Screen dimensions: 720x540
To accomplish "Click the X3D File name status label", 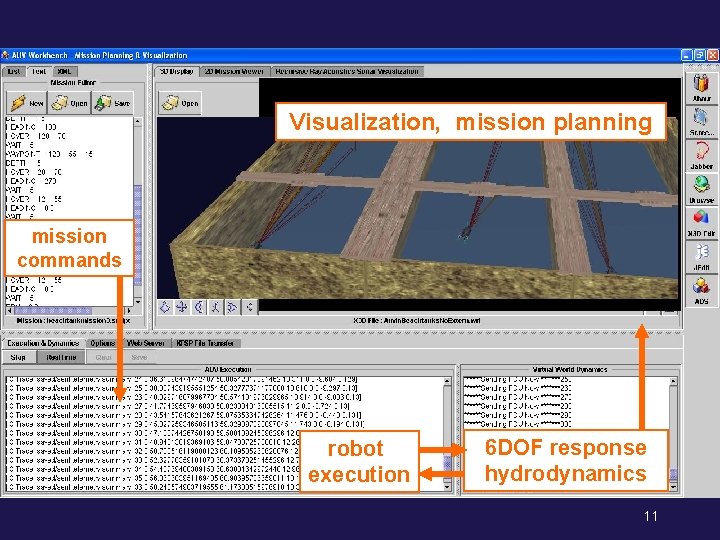I will pyautogui.click(x=417, y=320).
